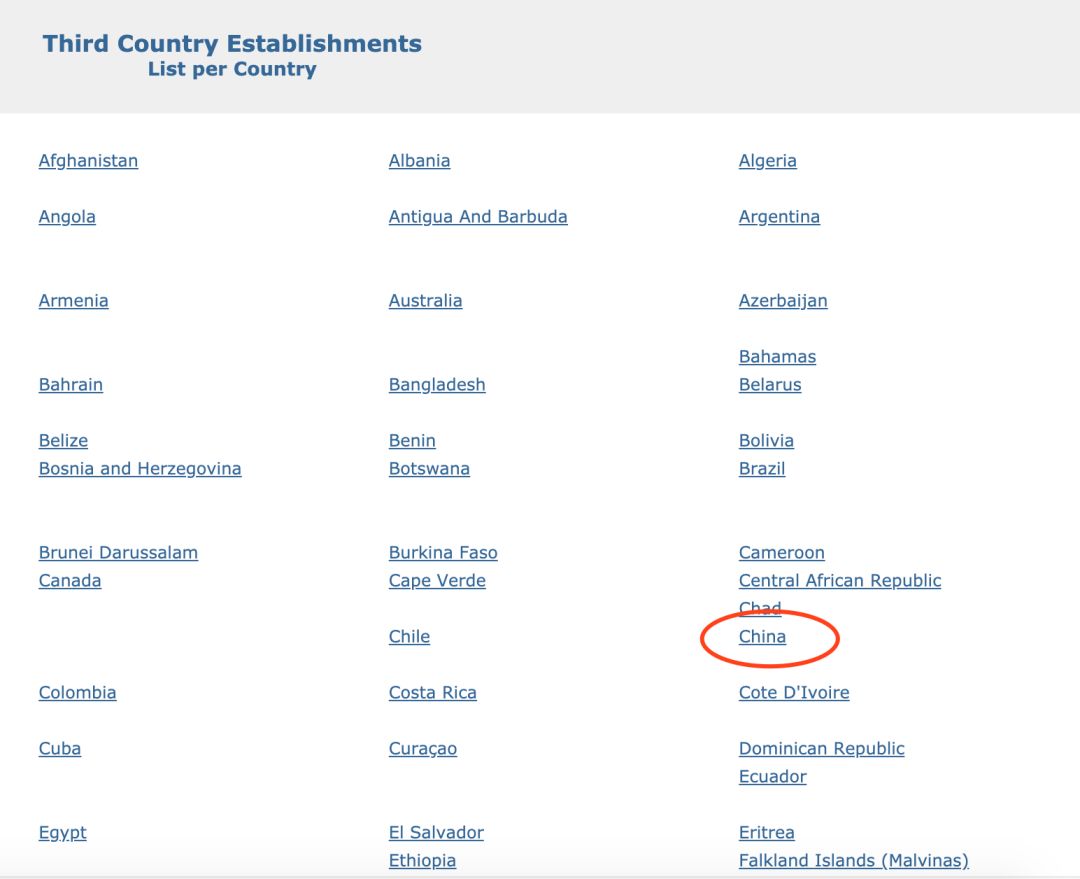Open the Afghanistan country link

coord(88,161)
